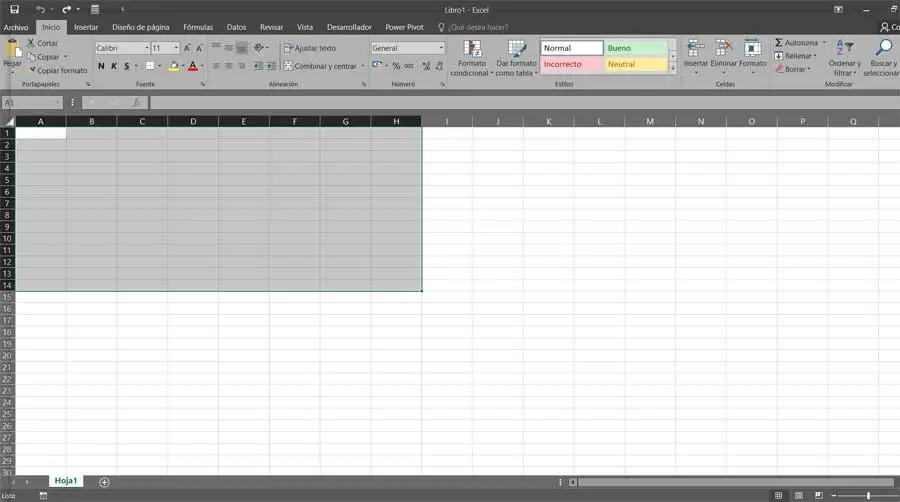Open the General number format dropdown
900x502 pixels.
coord(441,48)
